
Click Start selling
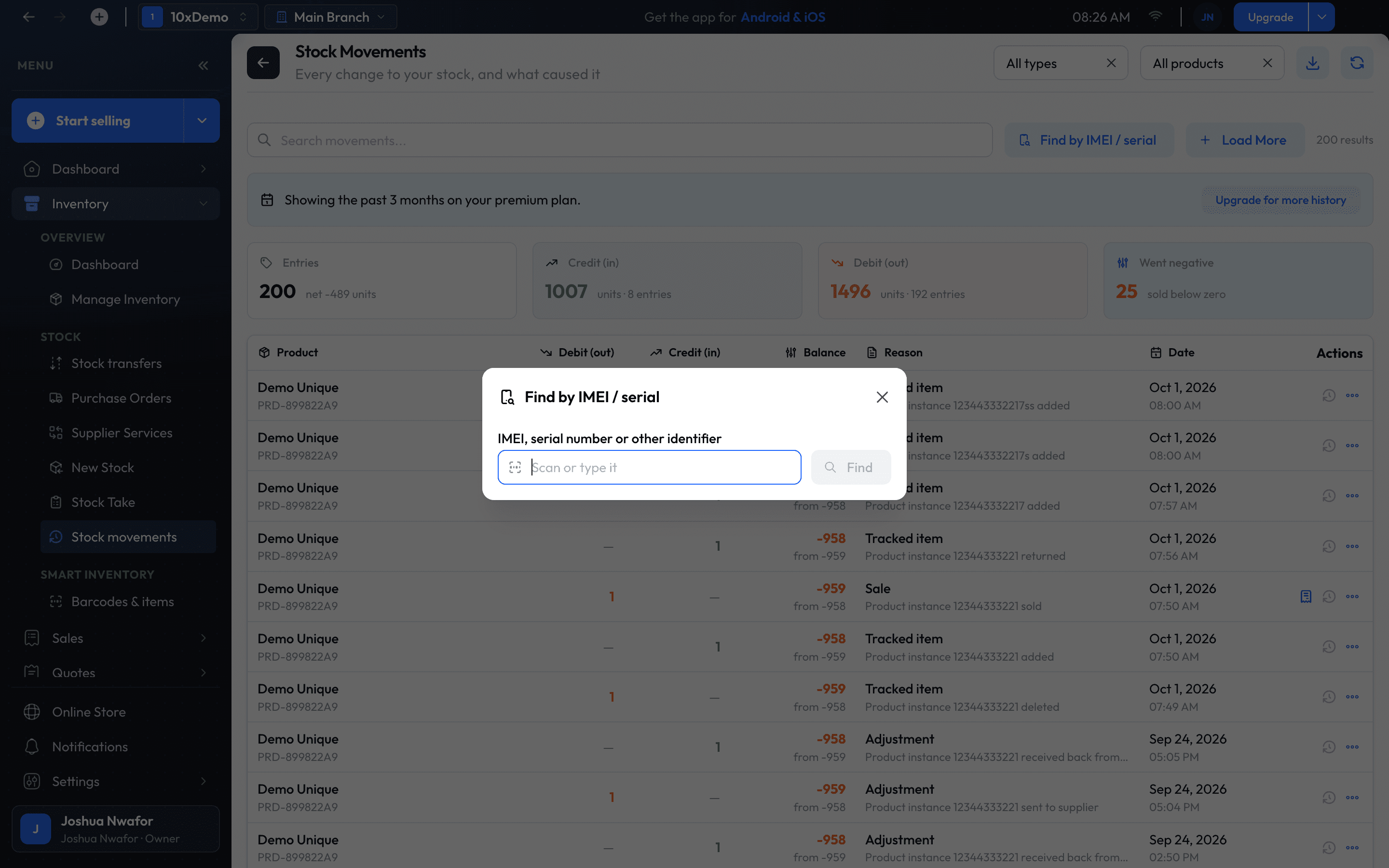(x=97, y=121)
